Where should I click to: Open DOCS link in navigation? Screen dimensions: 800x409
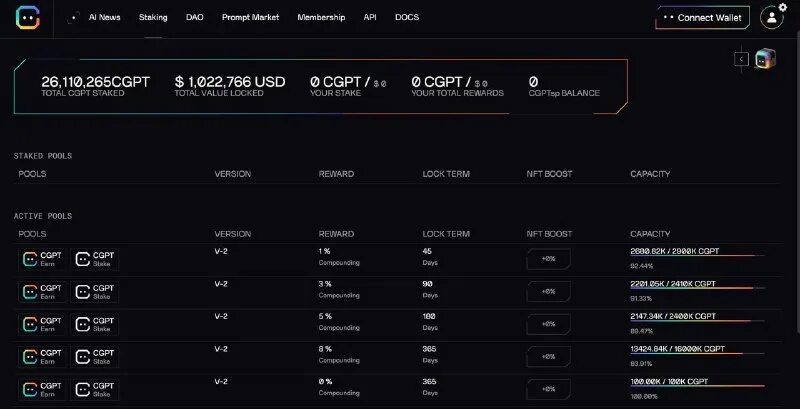click(407, 17)
